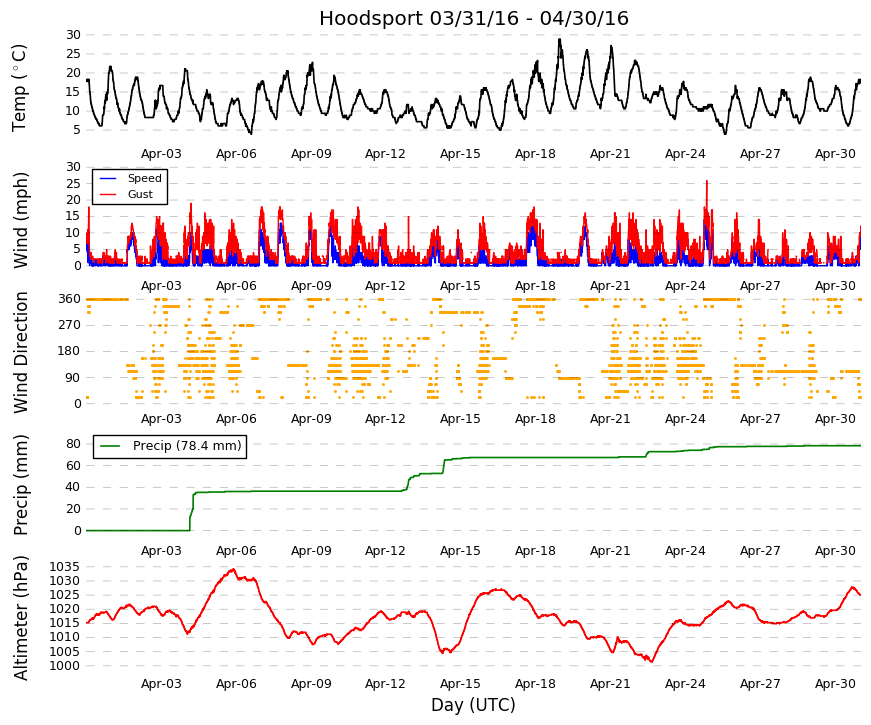Click the red Gust legend line
871x725 pixels.
(x=108, y=194)
